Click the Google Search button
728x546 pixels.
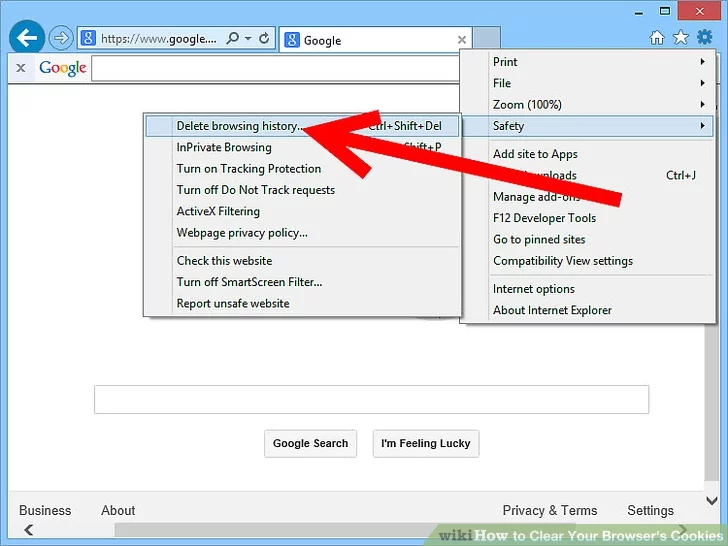coord(310,443)
